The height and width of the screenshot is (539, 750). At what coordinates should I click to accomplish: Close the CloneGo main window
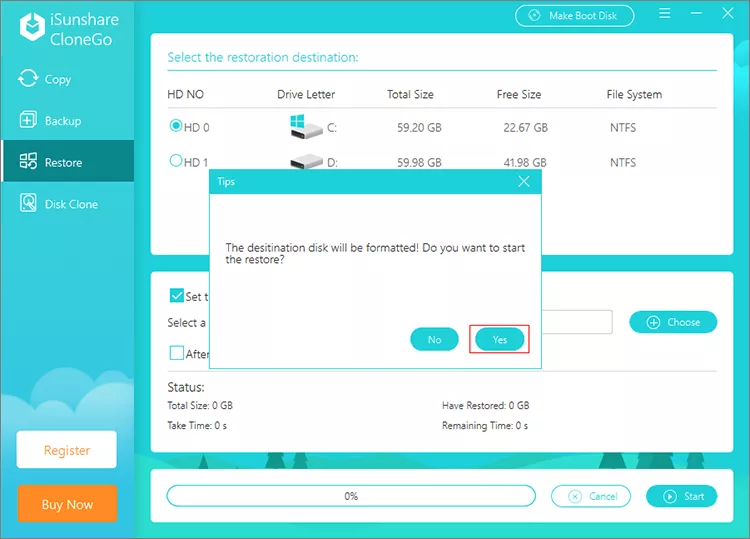coord(728,13)
